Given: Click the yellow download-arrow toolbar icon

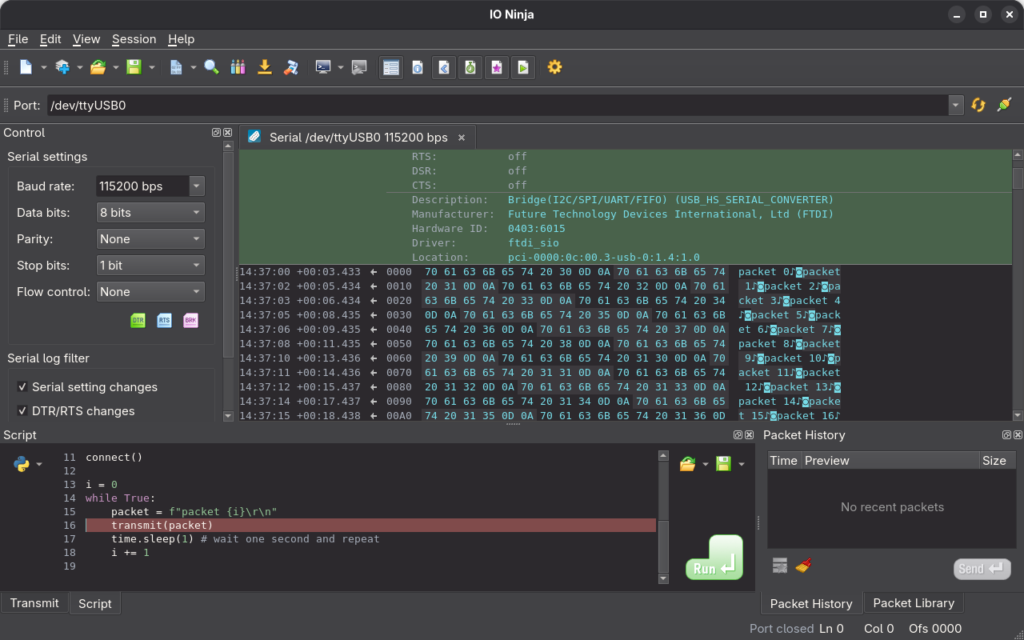Looking at the screenshot, I should [x=264, y=67].
